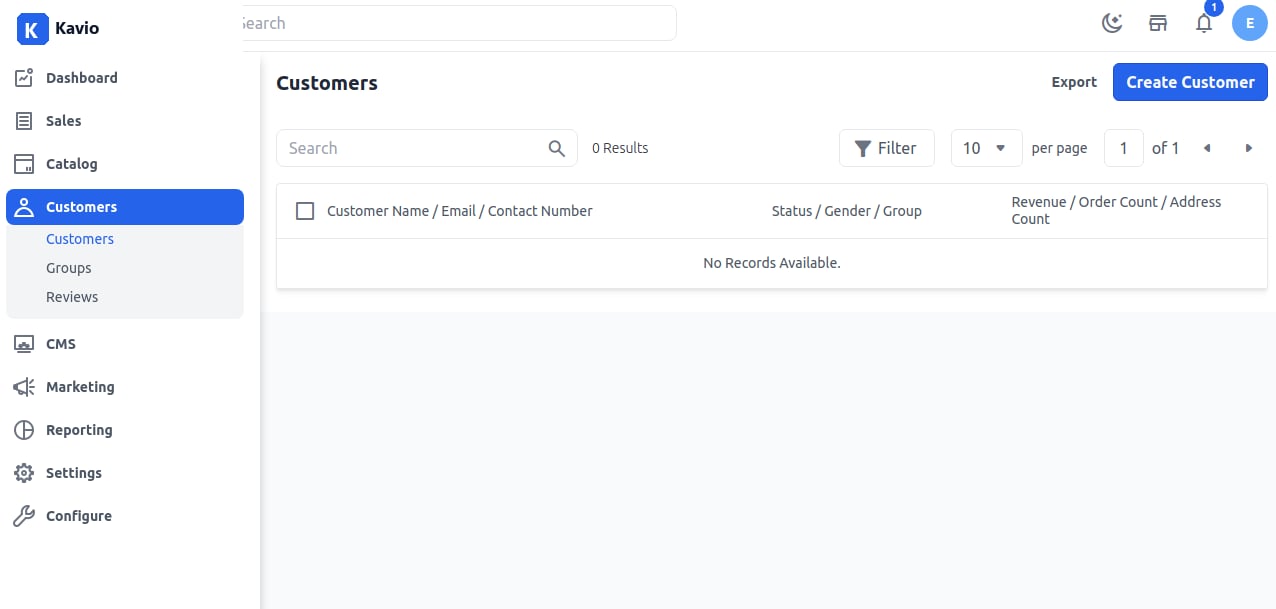Image resolution: width=1276 pixels, height=609 pixels.
Task: Tick the select-all customers checkbox
Action: pos(306,211)
